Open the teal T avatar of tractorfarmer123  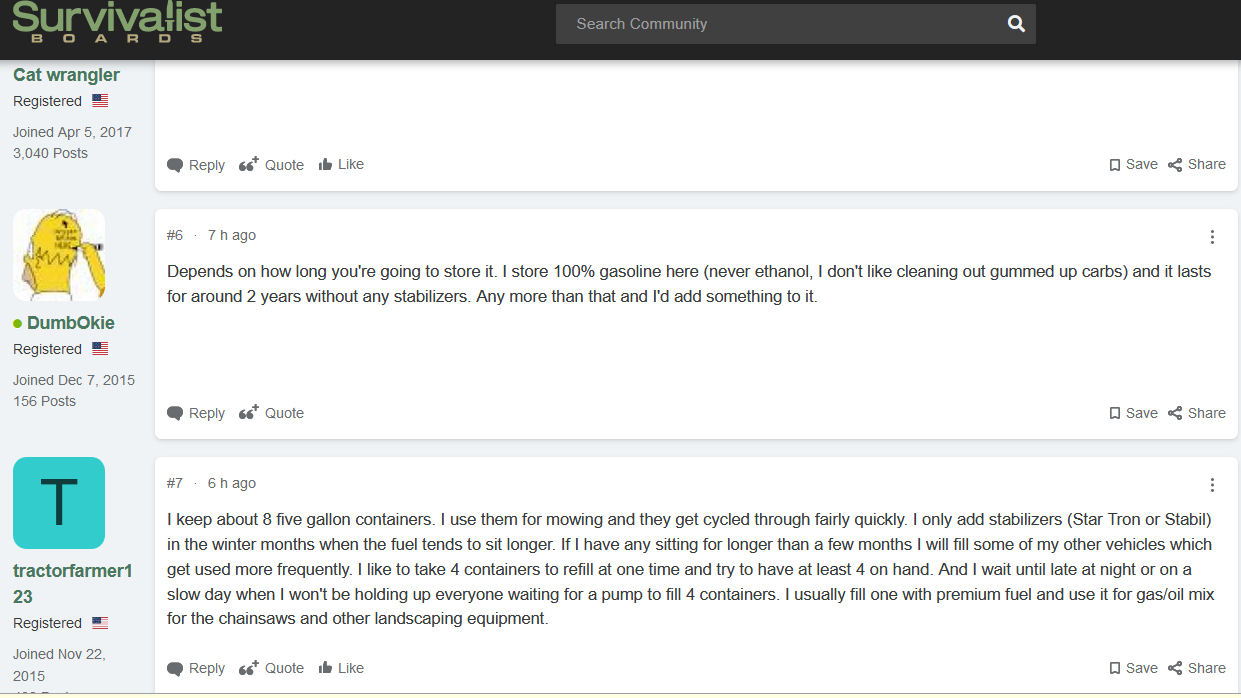59,503
